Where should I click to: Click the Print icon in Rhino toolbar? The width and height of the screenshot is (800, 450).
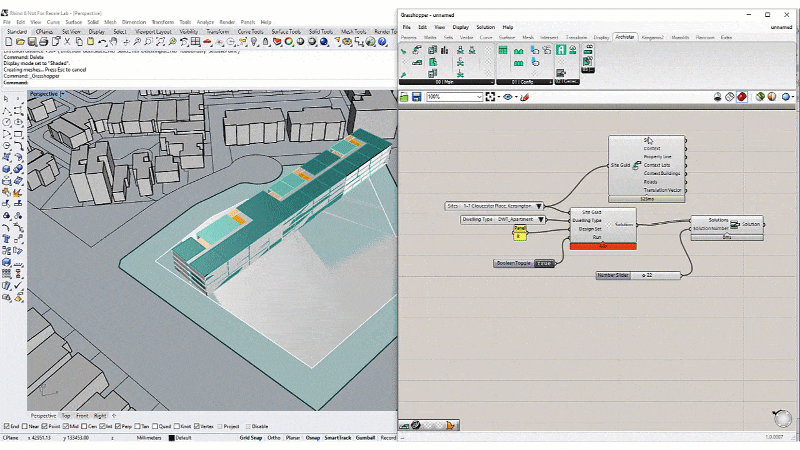tap(43, 41)
